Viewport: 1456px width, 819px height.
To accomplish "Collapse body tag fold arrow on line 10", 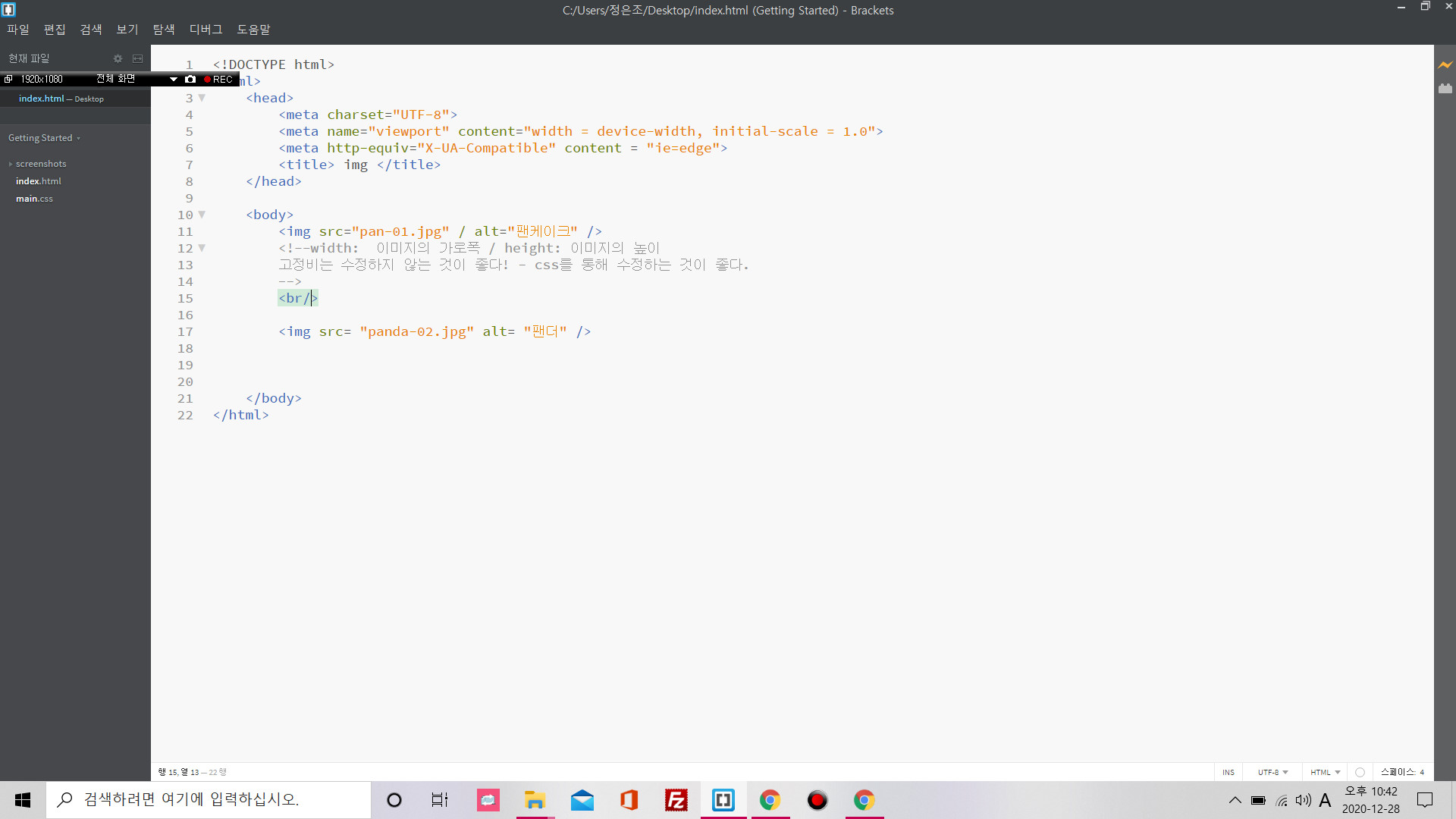I will [x=202, y=215].
